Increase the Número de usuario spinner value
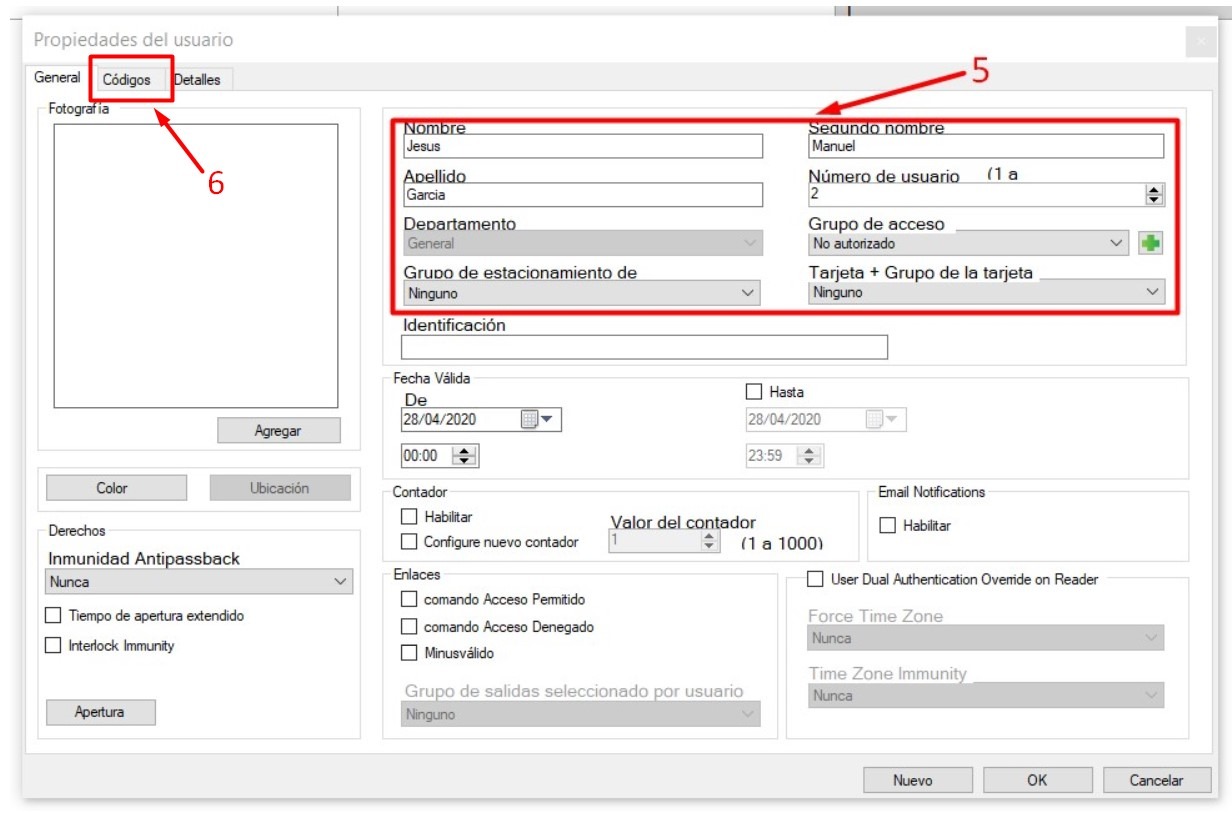This screenshot has width=1232, height=814. click(1155, 190)
